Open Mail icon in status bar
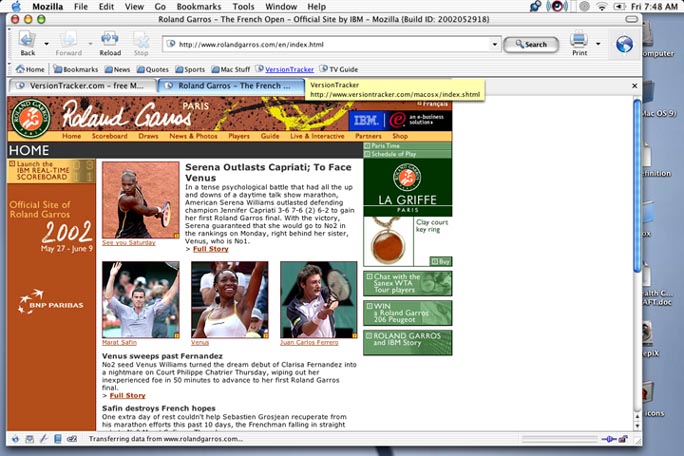 tap(29, 439)
